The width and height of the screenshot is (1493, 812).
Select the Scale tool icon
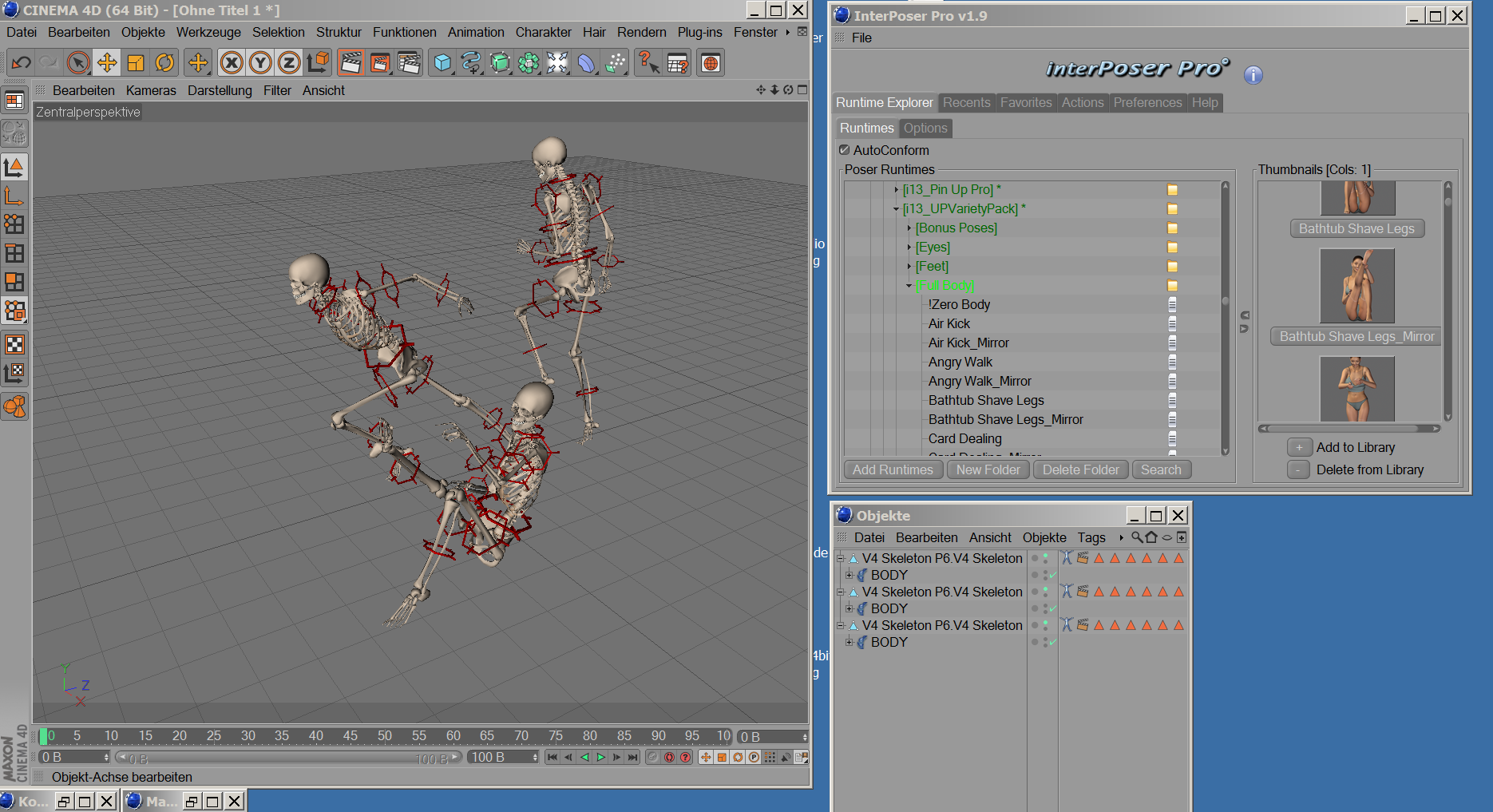pos(136,62)
